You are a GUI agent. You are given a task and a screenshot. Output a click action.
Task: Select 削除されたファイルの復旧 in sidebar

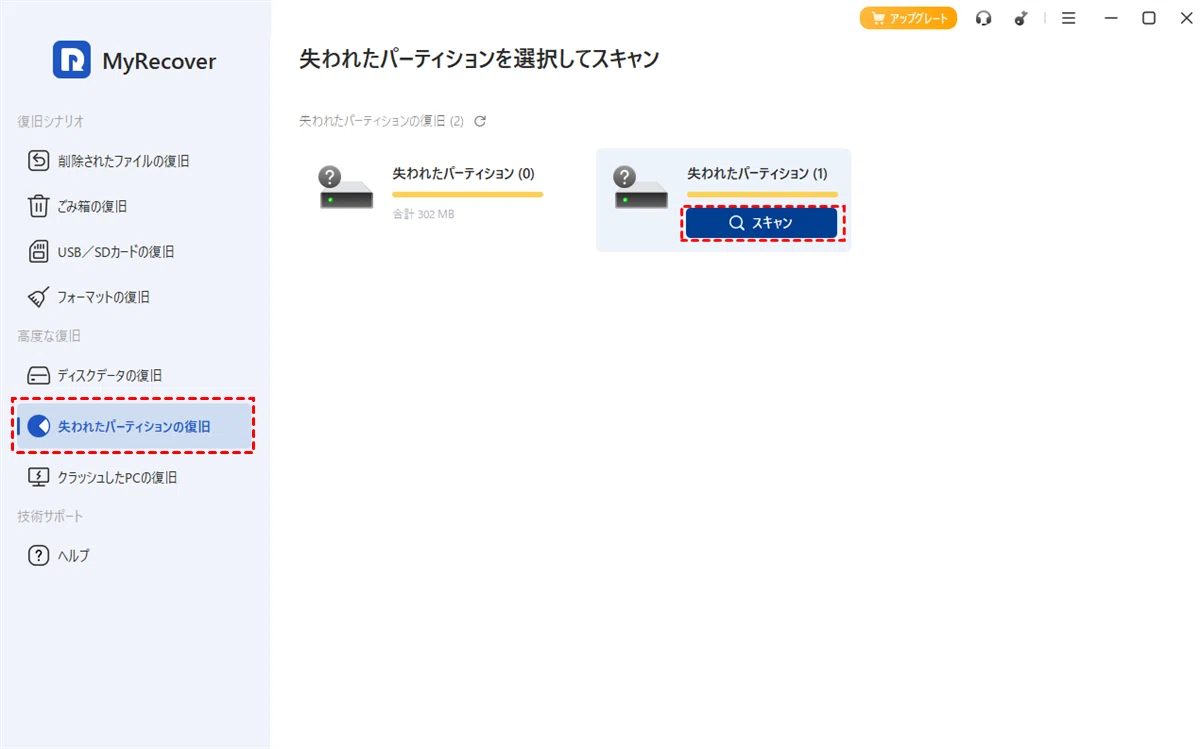pos(123,161)
